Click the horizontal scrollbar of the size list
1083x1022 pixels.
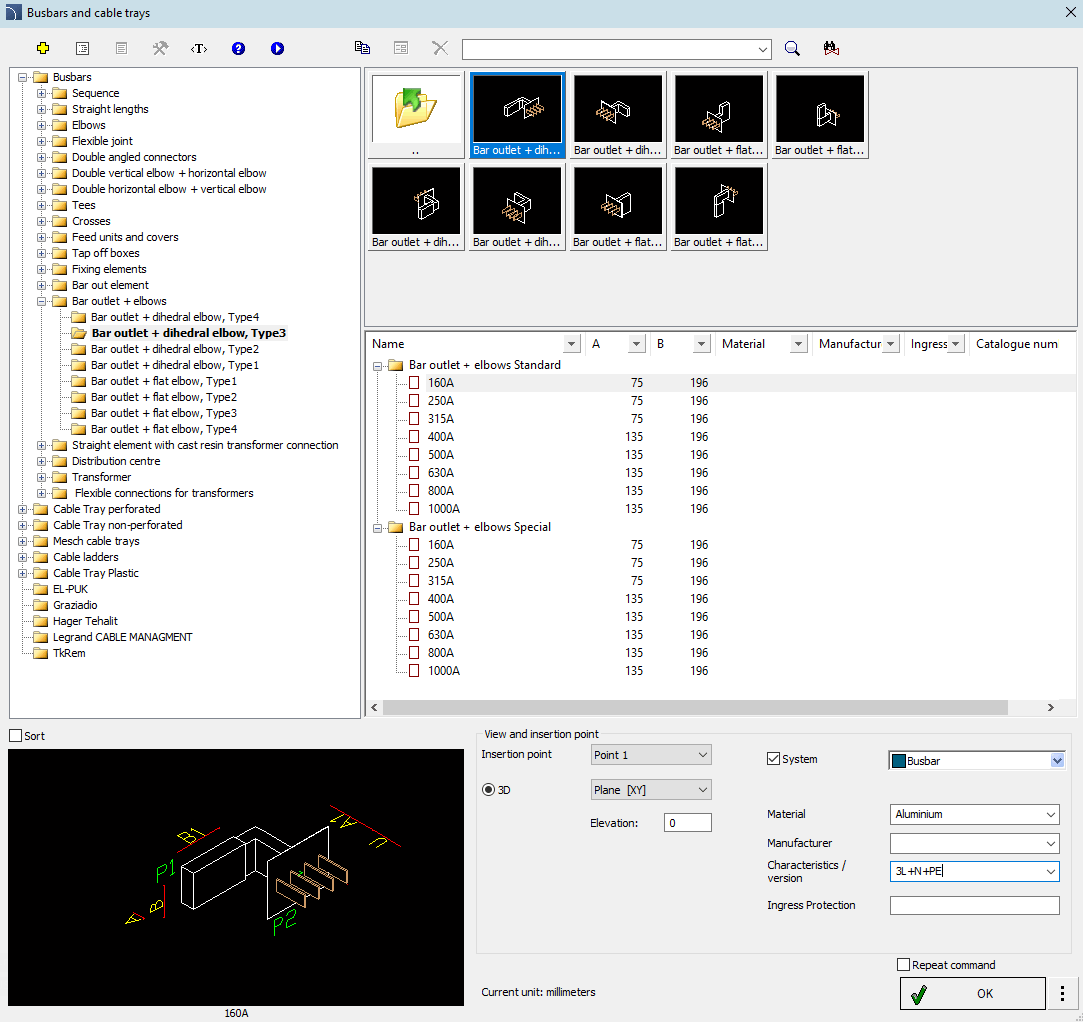(695, 707)
